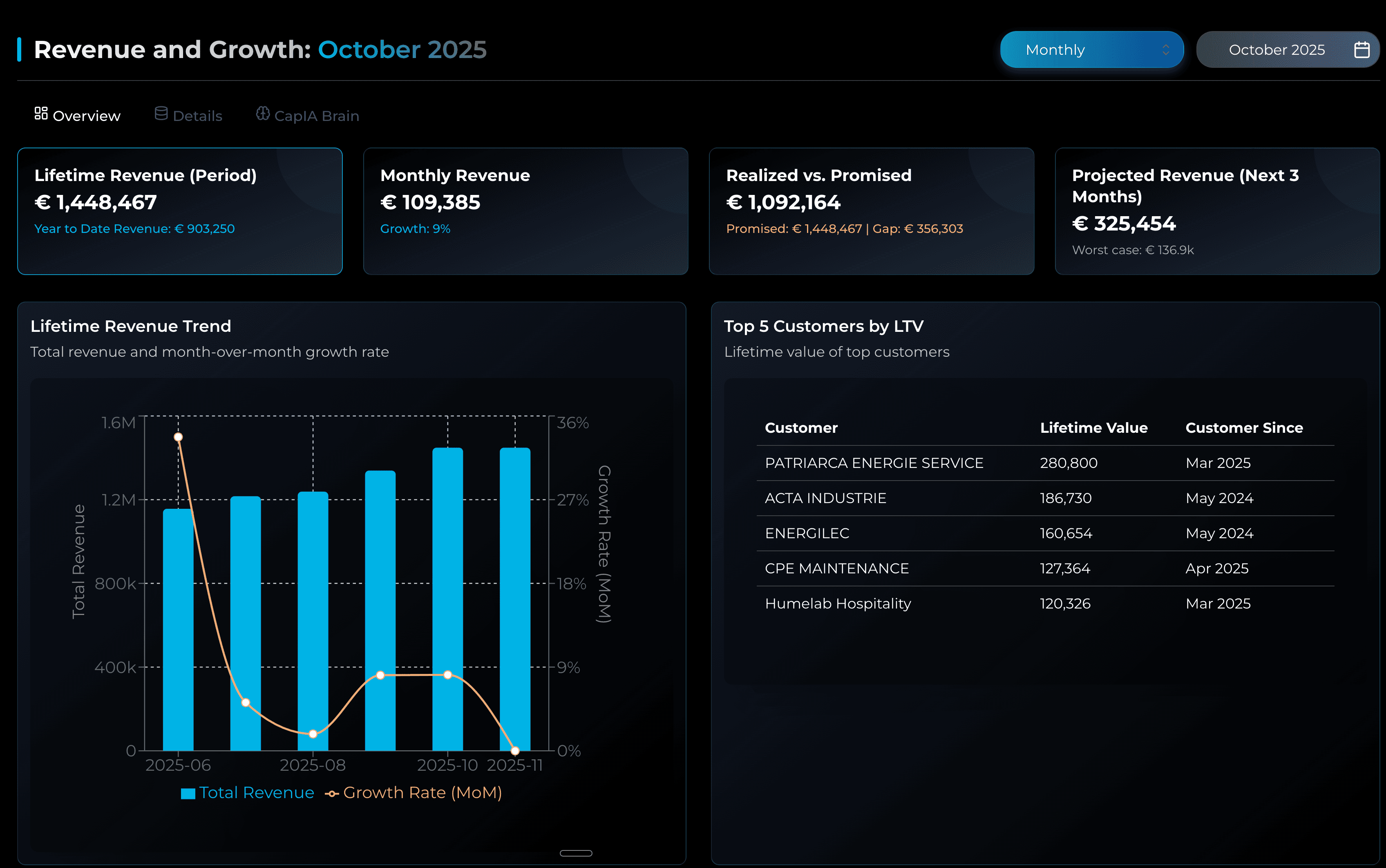Switch to the Details tab
The width and height of the screenshot is (1386, 868).
click(188, 115)
